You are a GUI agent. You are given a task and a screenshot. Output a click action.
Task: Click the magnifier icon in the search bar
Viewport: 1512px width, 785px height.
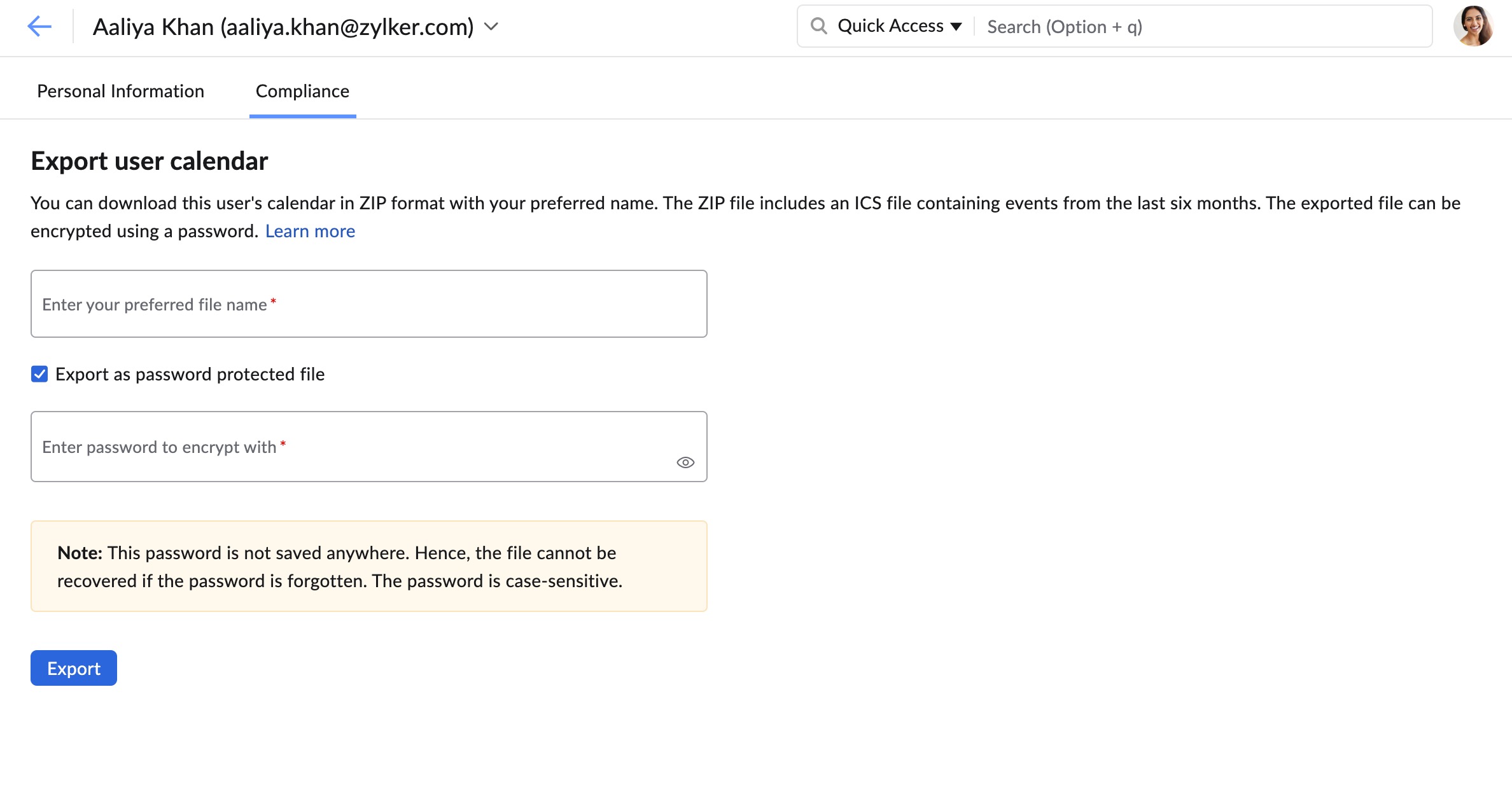[818, 26]
